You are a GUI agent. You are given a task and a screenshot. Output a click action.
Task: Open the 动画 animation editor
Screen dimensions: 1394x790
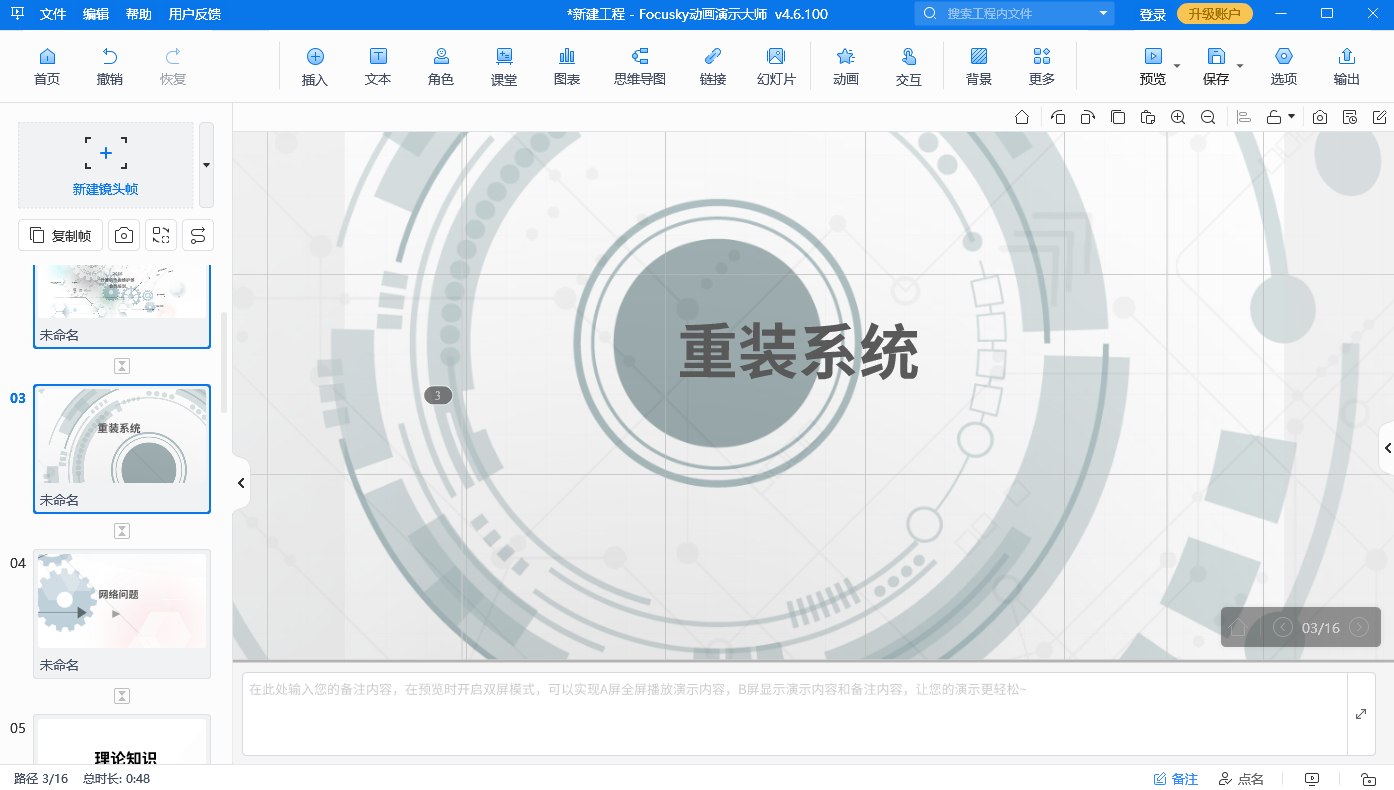(846, 66)
